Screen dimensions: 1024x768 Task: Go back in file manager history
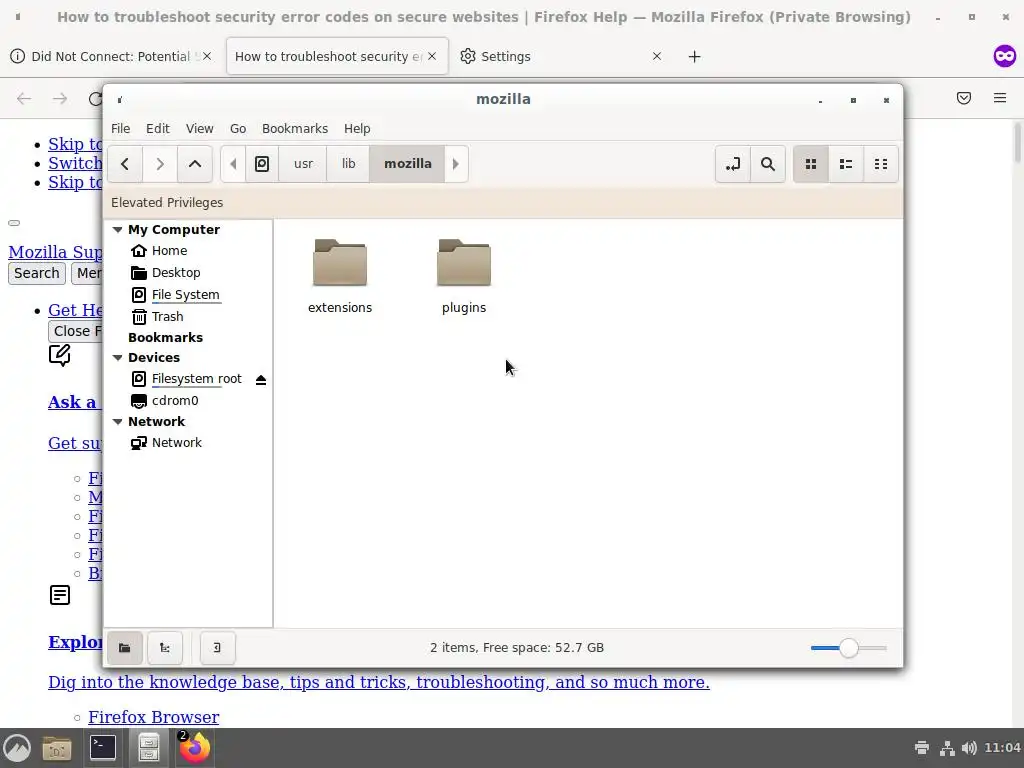point(125,164)
